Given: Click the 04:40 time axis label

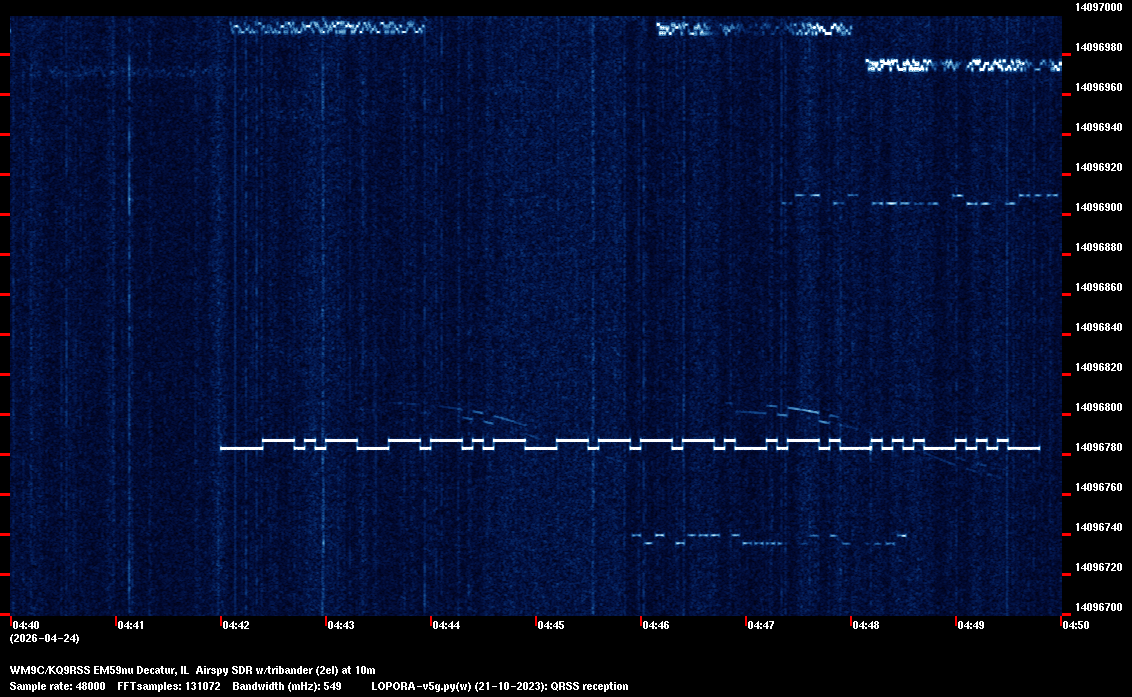Looking at the screenshot, I should point(25,625).
